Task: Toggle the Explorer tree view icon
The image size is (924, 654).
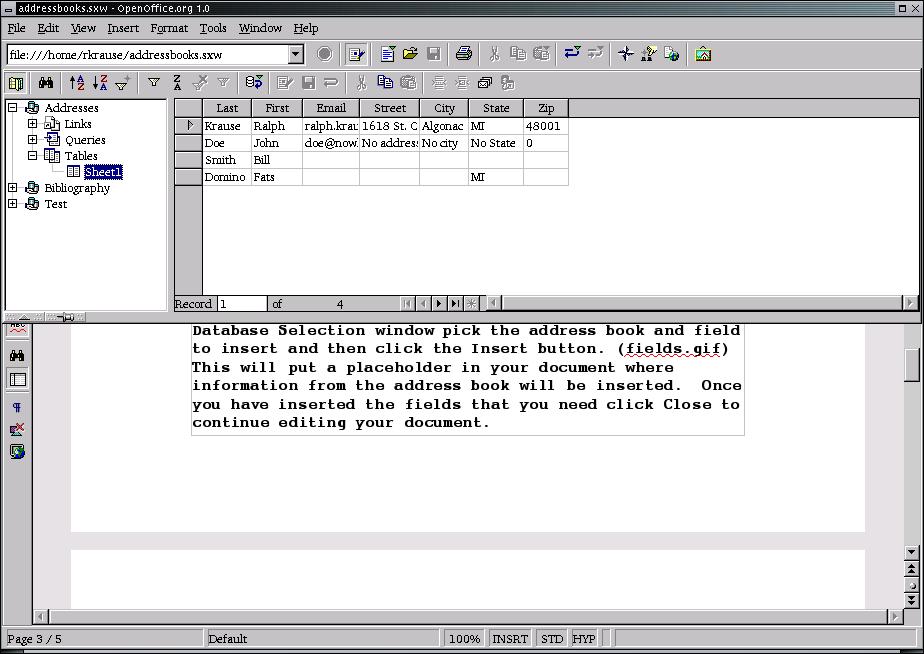Action: pyautogui.click(x=16, y=83)
